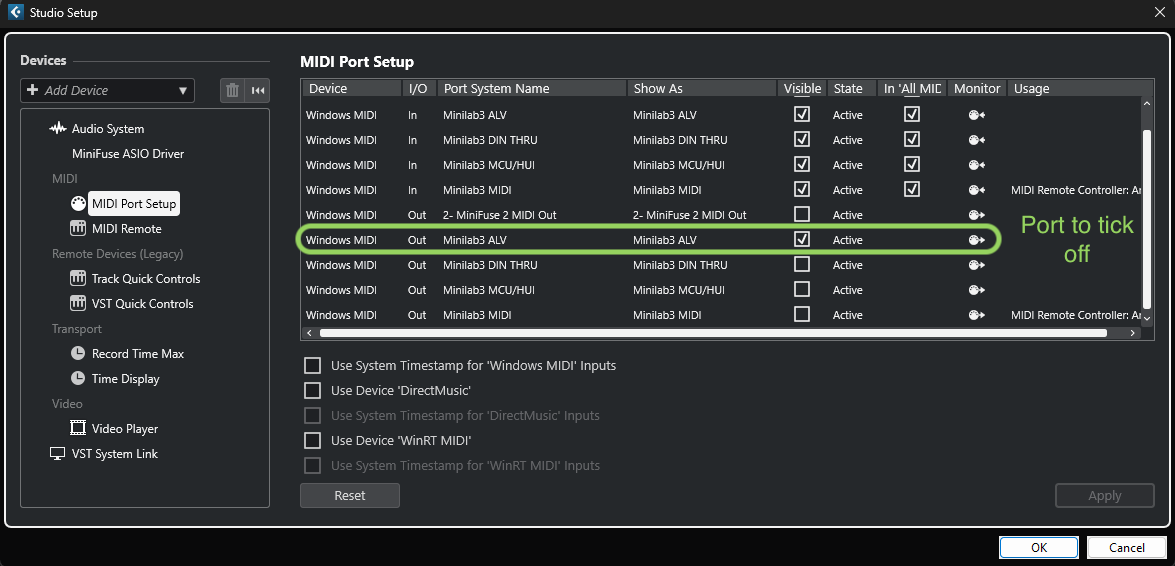This screenshot has width=1175, height=566.
Task: Toggle Visible for 2- MiniFuse 2 MIDI Out
Action: 802,214
